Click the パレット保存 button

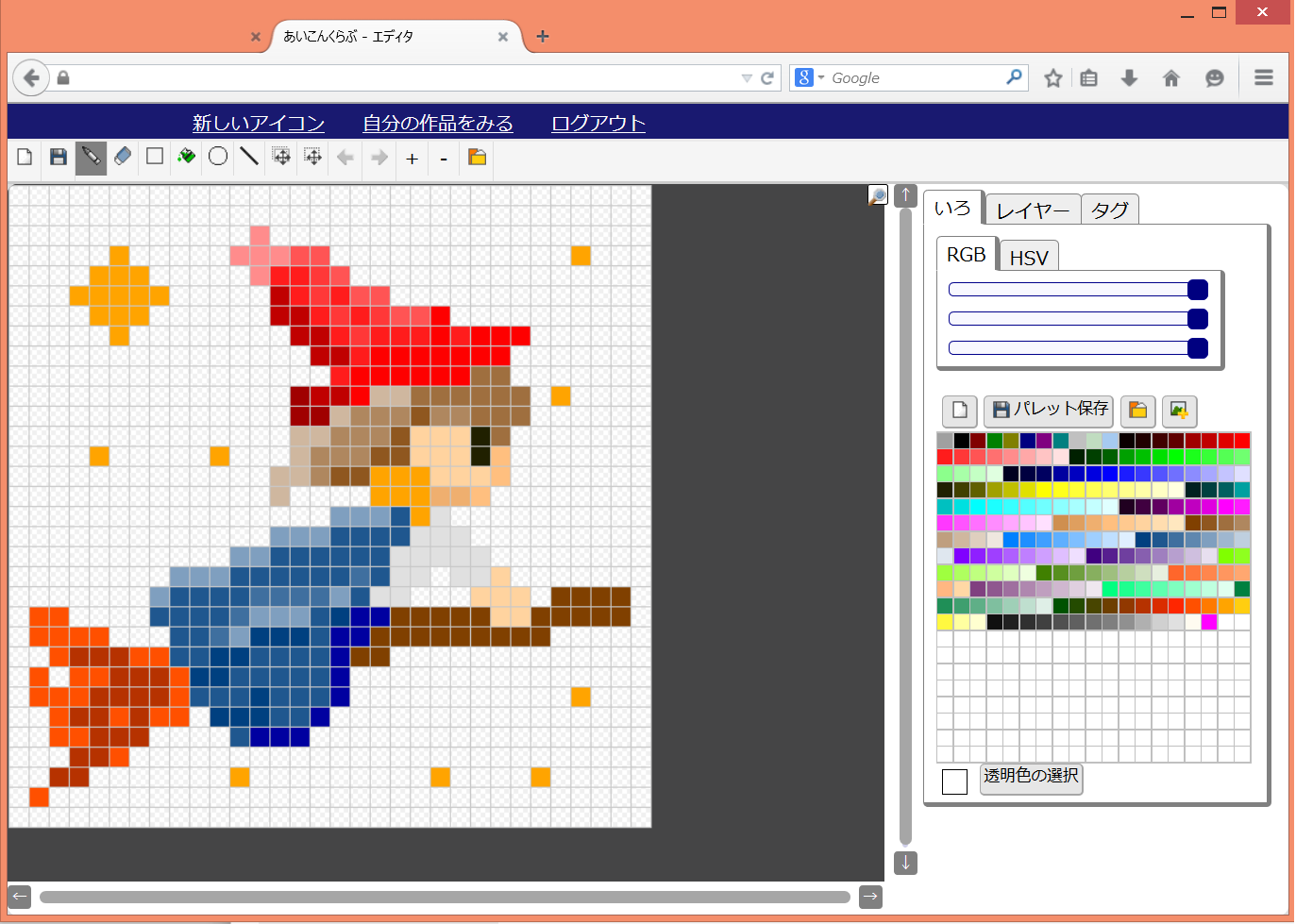coord(1049,411)
